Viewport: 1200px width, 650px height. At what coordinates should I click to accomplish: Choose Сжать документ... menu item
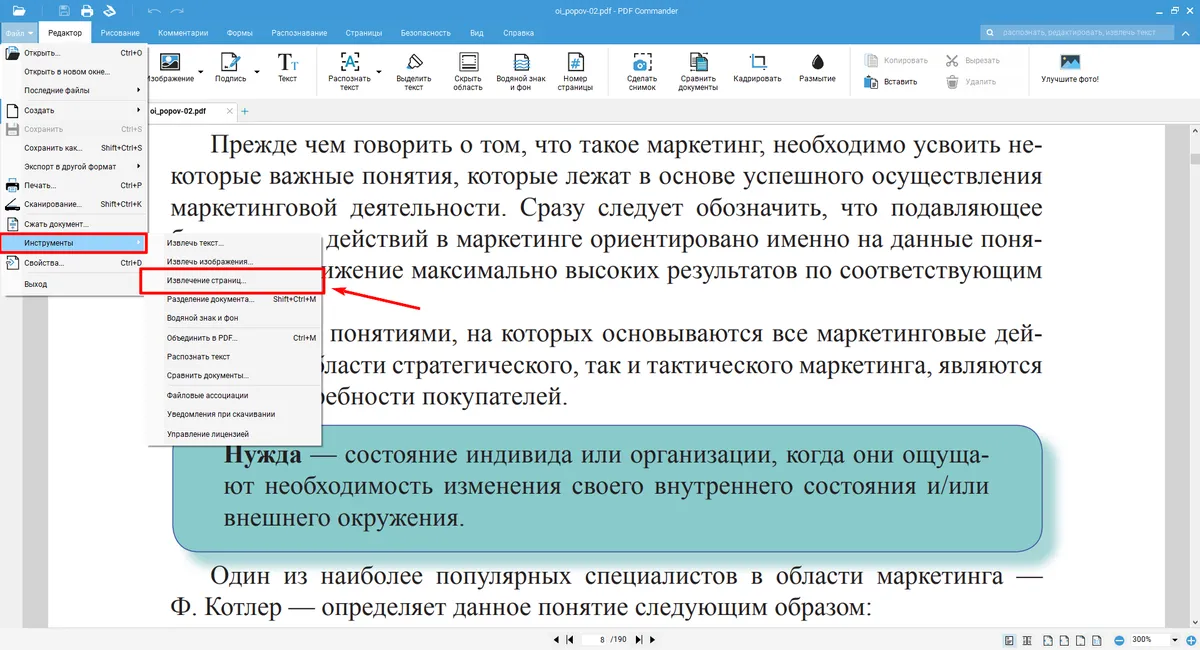pyautogui.click(x=74, y=223)
